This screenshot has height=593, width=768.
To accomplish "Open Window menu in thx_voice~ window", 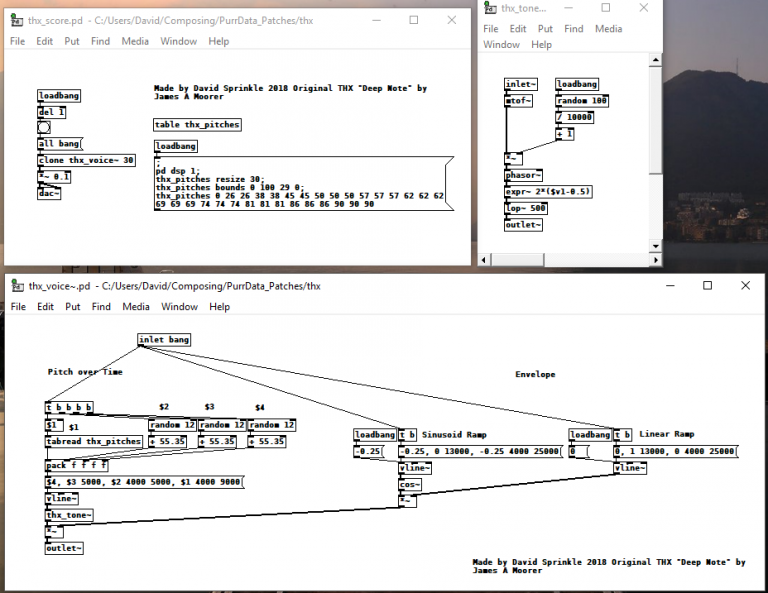I will (x=179, y=307).
